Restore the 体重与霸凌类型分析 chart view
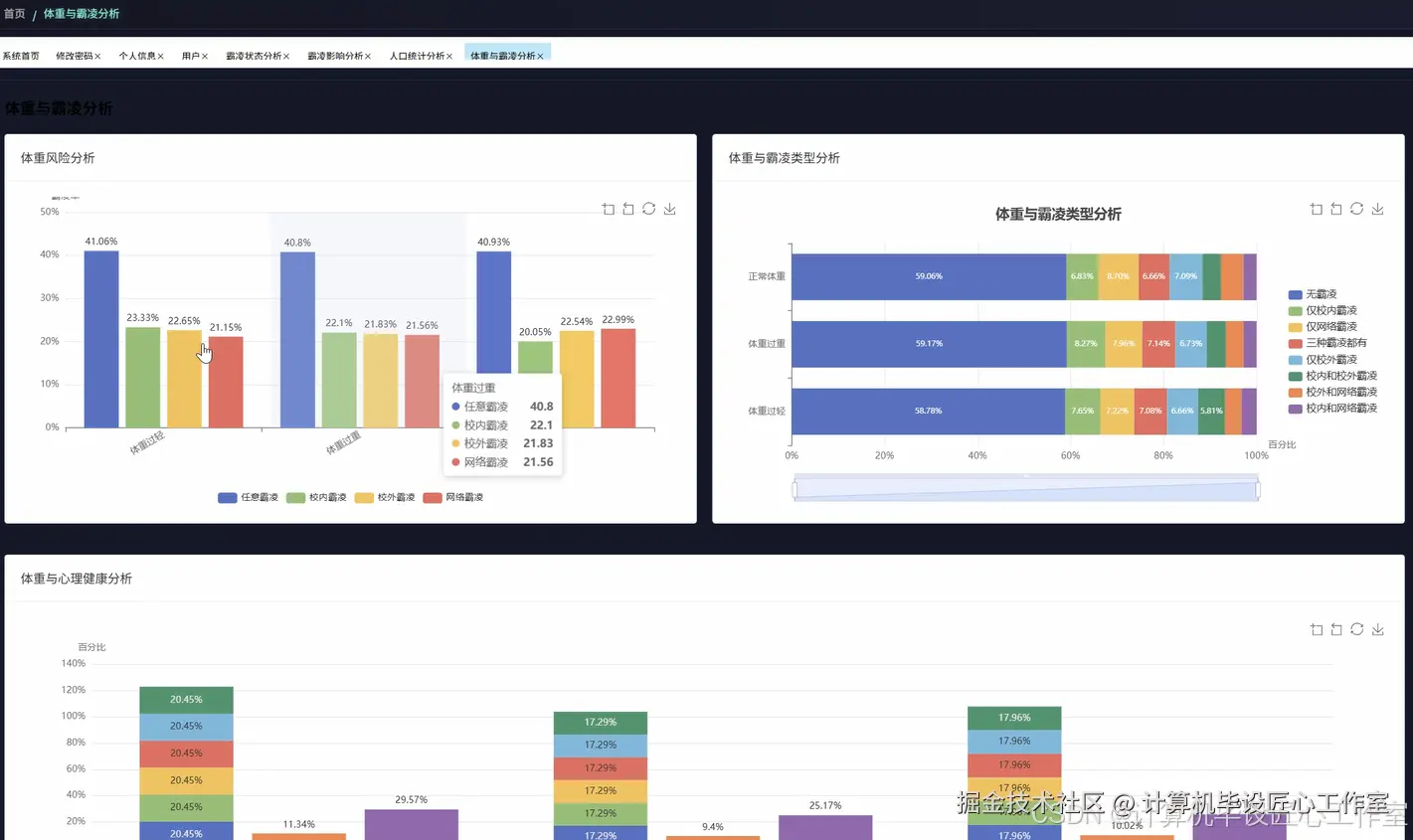 pos(1356,209)
